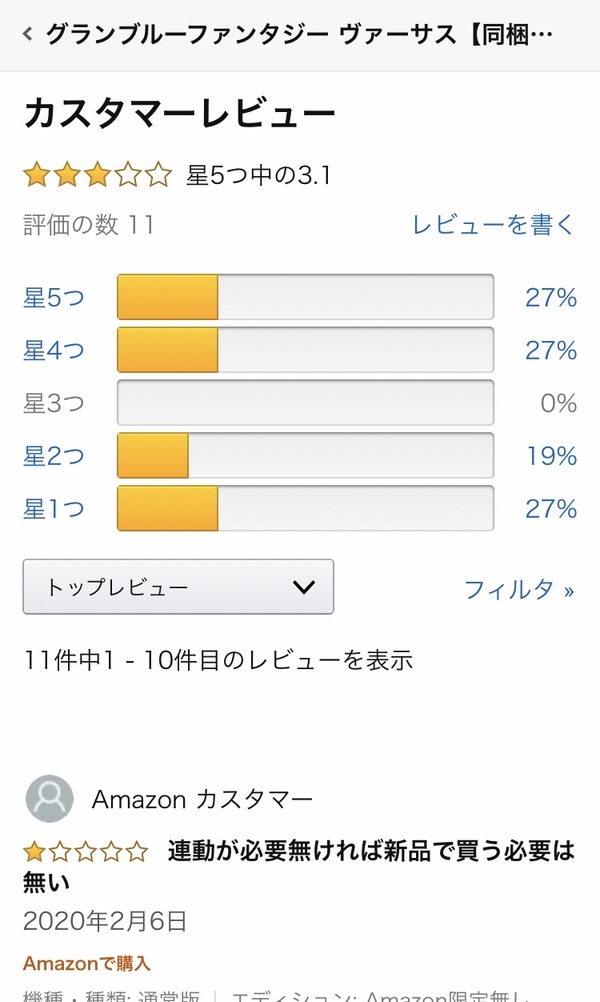Viewport: 600px width, 1002px height.
Task: Expand the フィルタ options
Action: 519,589
